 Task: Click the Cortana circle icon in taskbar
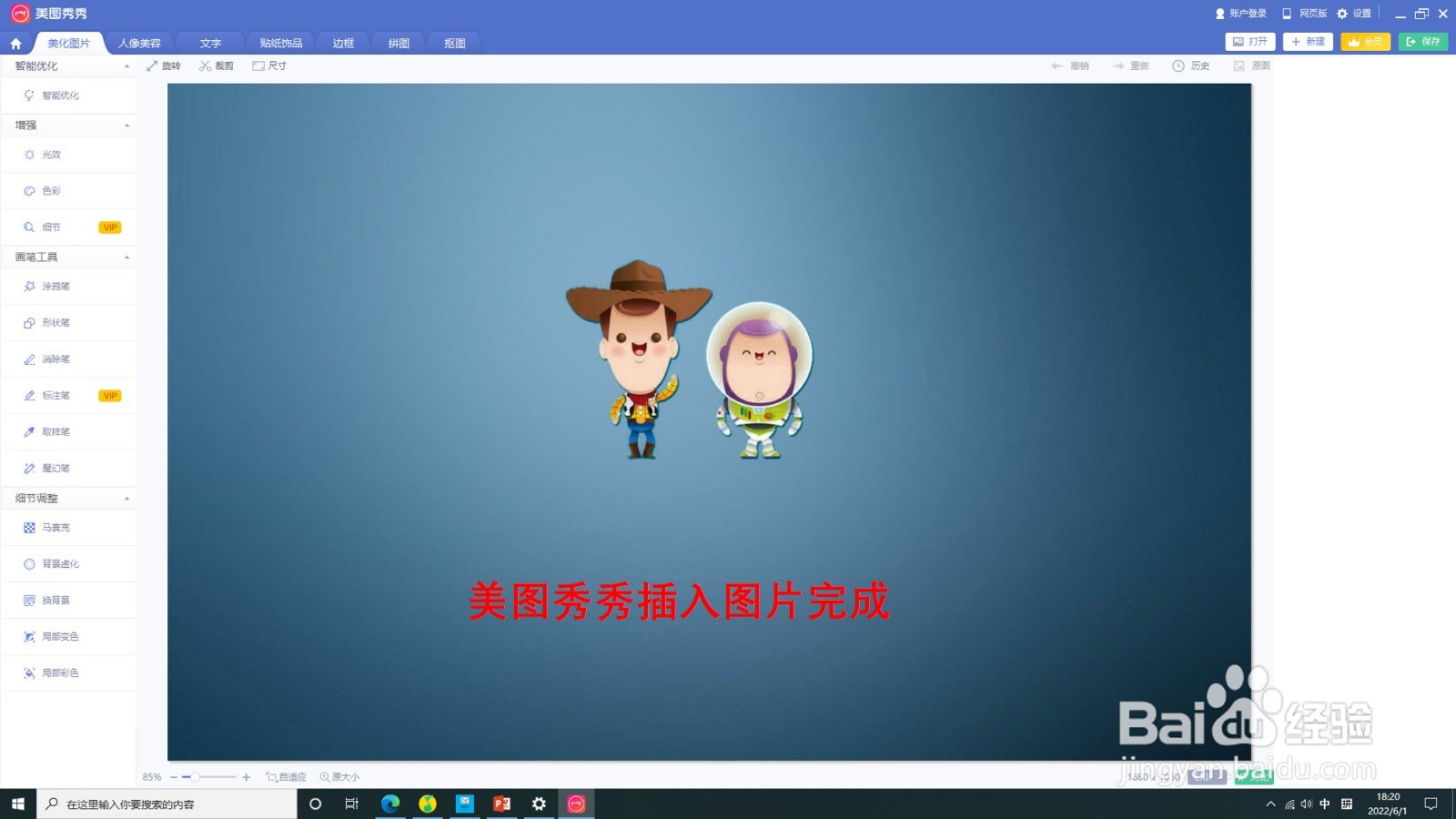coord(316,804)
